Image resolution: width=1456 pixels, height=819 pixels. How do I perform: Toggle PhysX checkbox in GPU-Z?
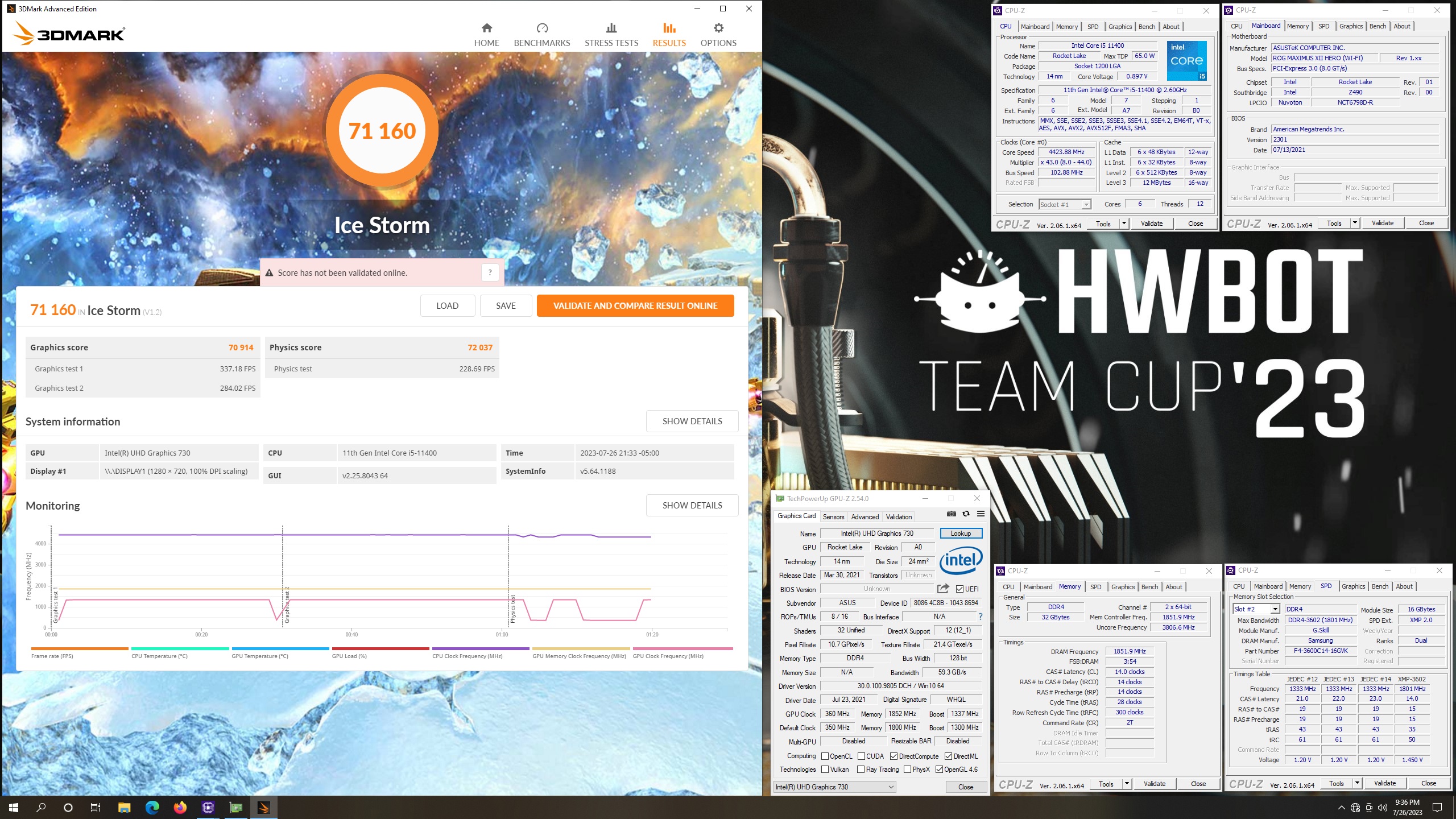(x=907, y=770)
